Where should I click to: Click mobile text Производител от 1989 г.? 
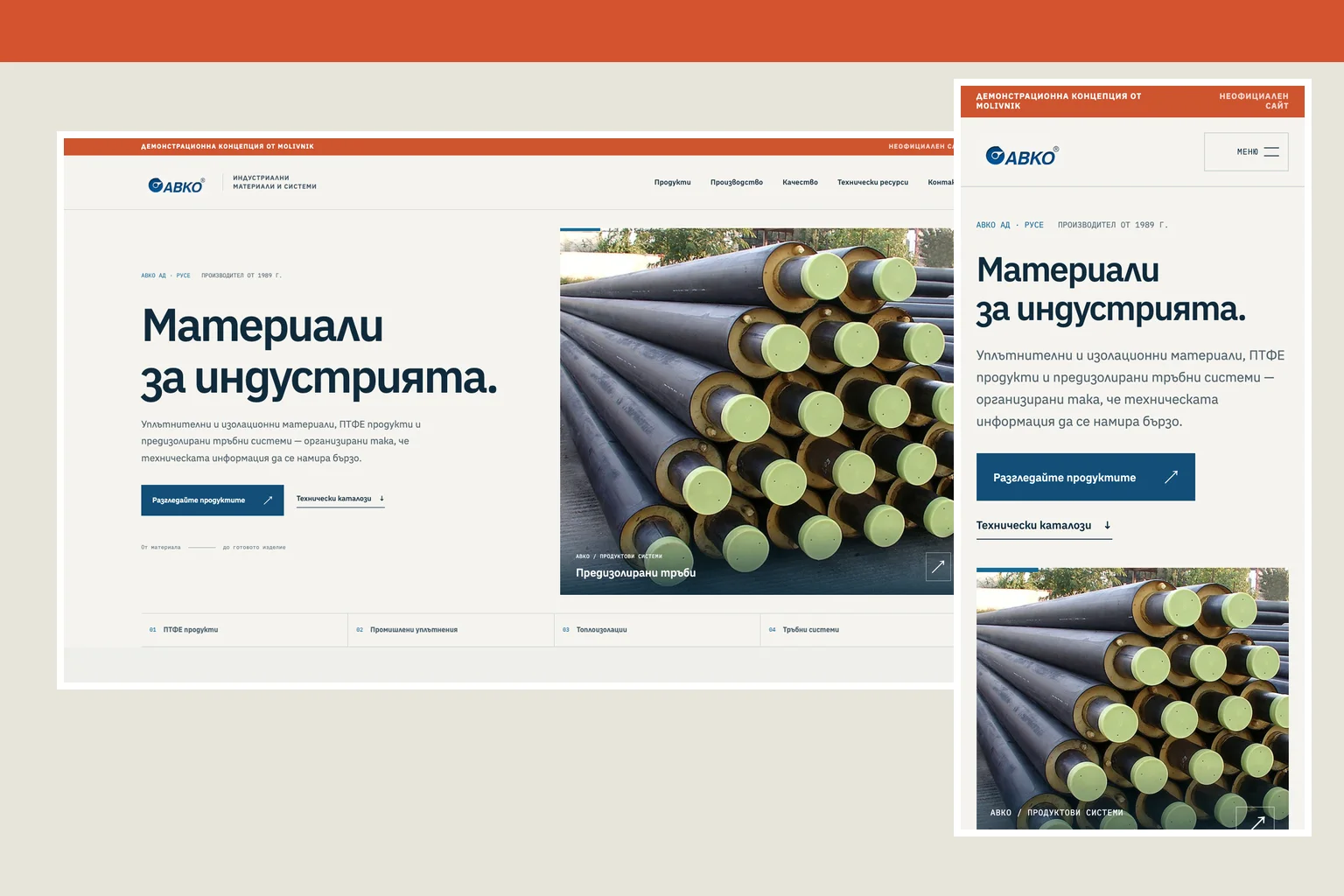tap(1113, 225)
